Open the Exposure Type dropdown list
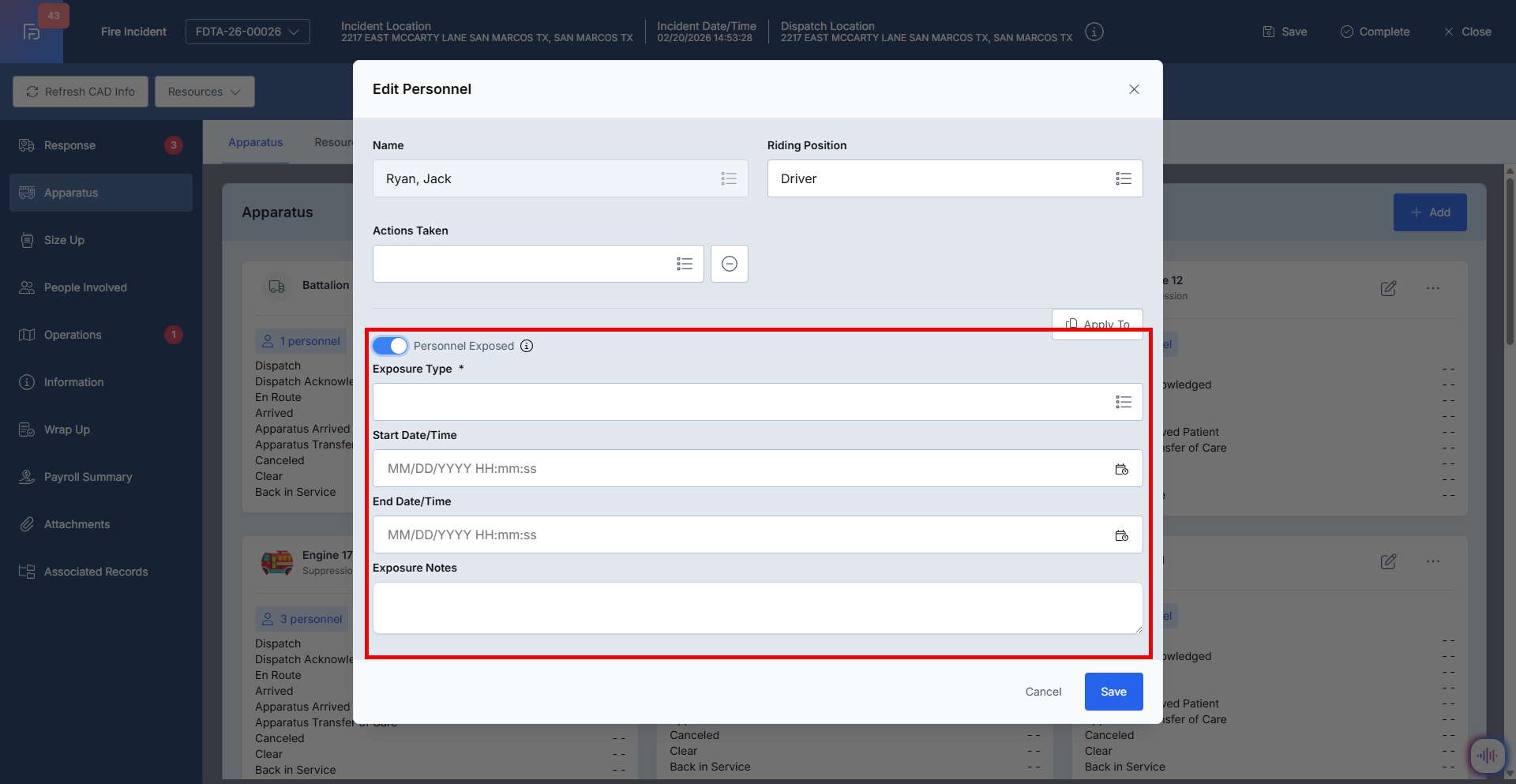1516x784 pixels. point(1123,403)
